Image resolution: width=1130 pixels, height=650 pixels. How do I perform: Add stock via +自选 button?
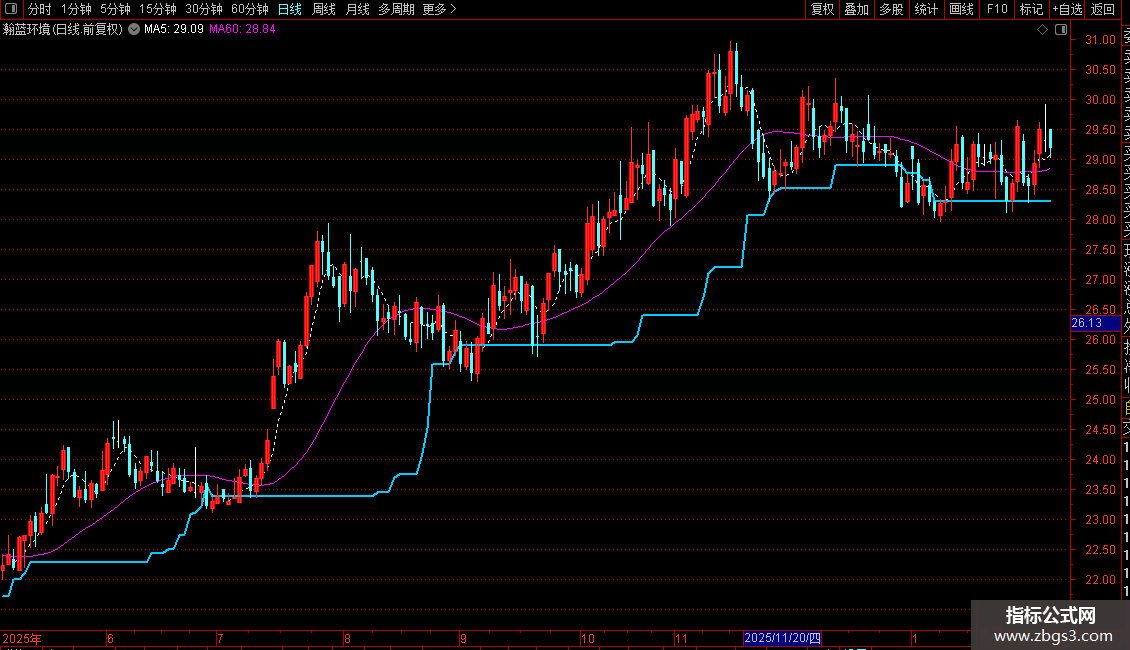(x=1068, y=9)
